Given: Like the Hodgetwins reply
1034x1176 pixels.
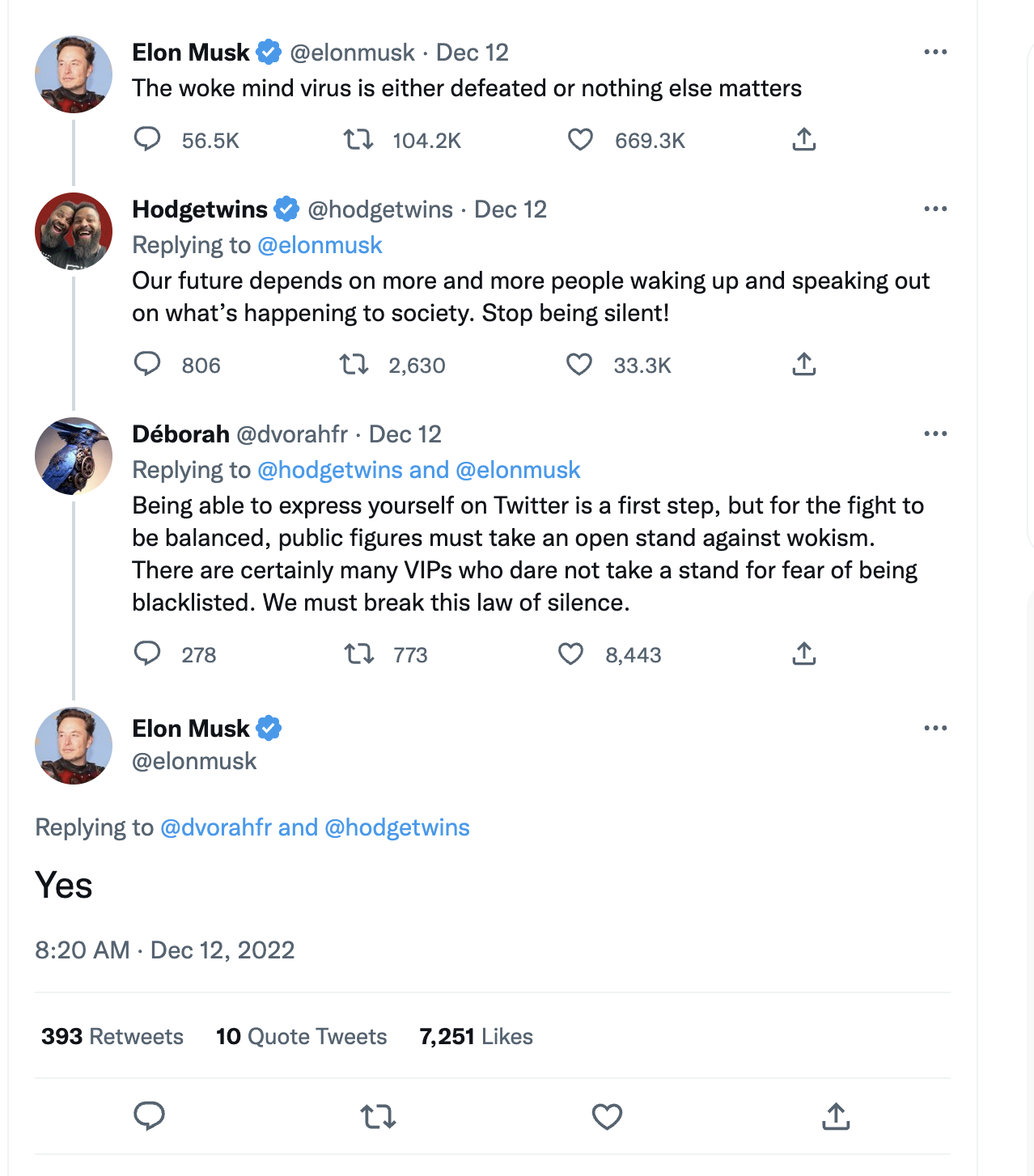Looking at the screenshot, I should [x=578, y=365].
